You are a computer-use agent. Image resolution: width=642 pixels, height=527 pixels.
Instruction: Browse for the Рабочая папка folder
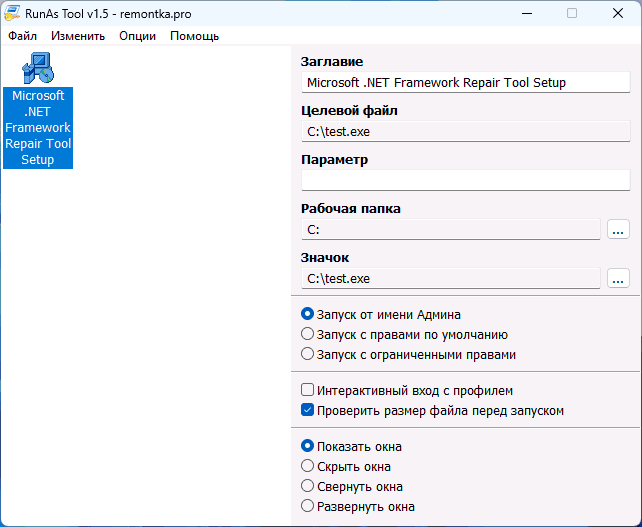(x=618, y=229)
